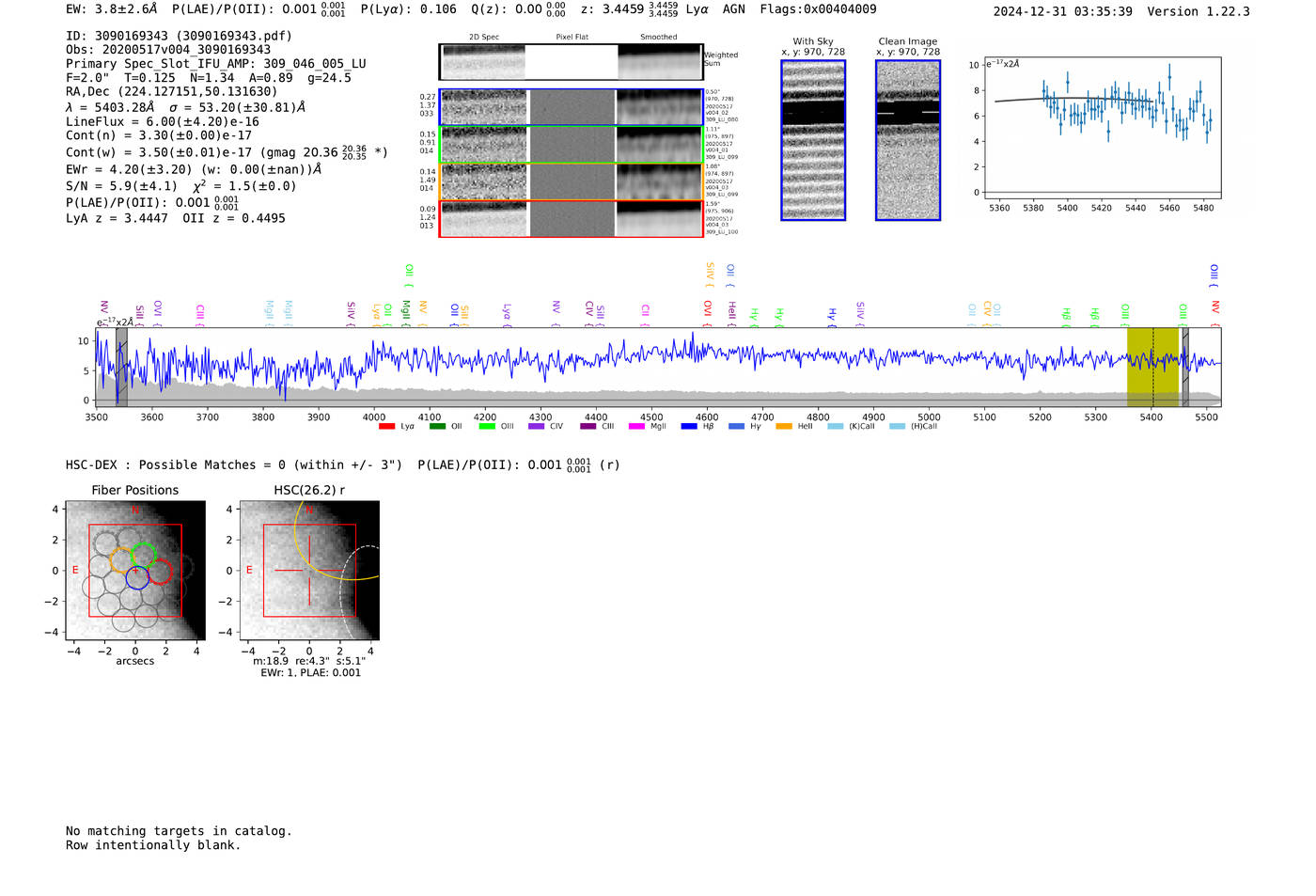
Task: Select the green fiber circle in Fiber Positions
Action: (x=144, y=555)
